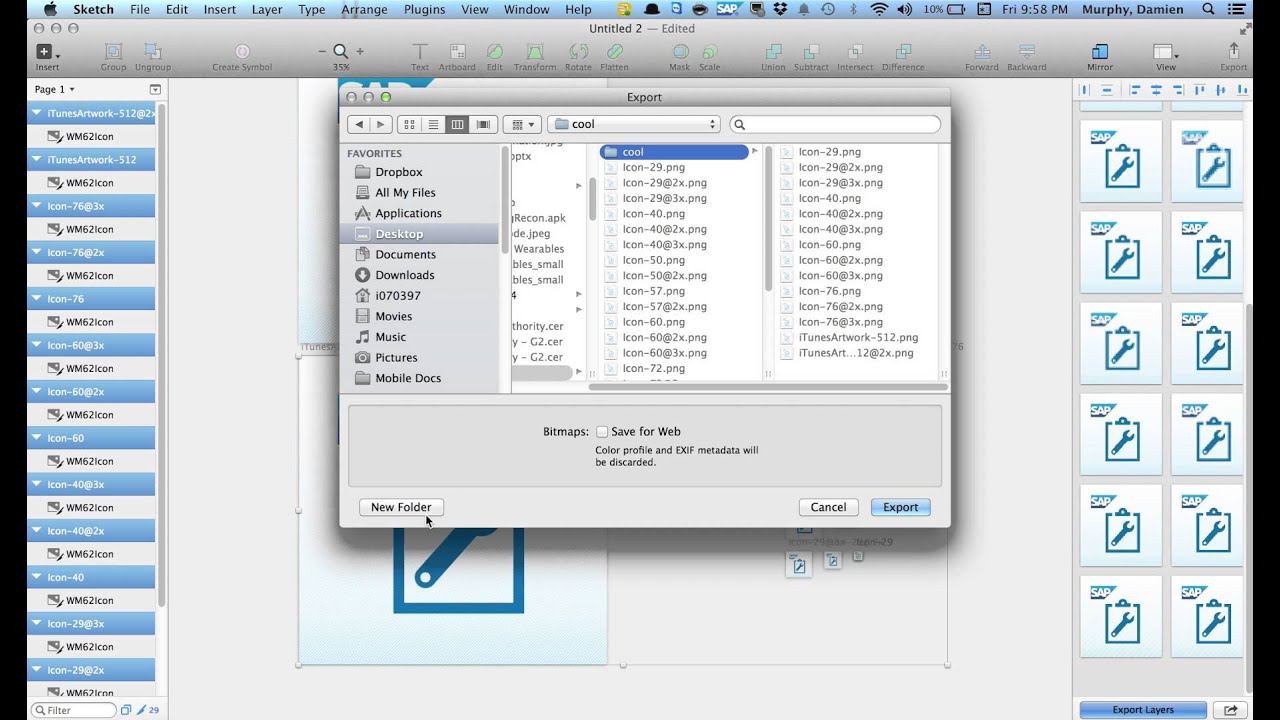The image size is (1280, 720).
Task: Open the 'cool' folder path popup
Action: [x=634, y=124]
